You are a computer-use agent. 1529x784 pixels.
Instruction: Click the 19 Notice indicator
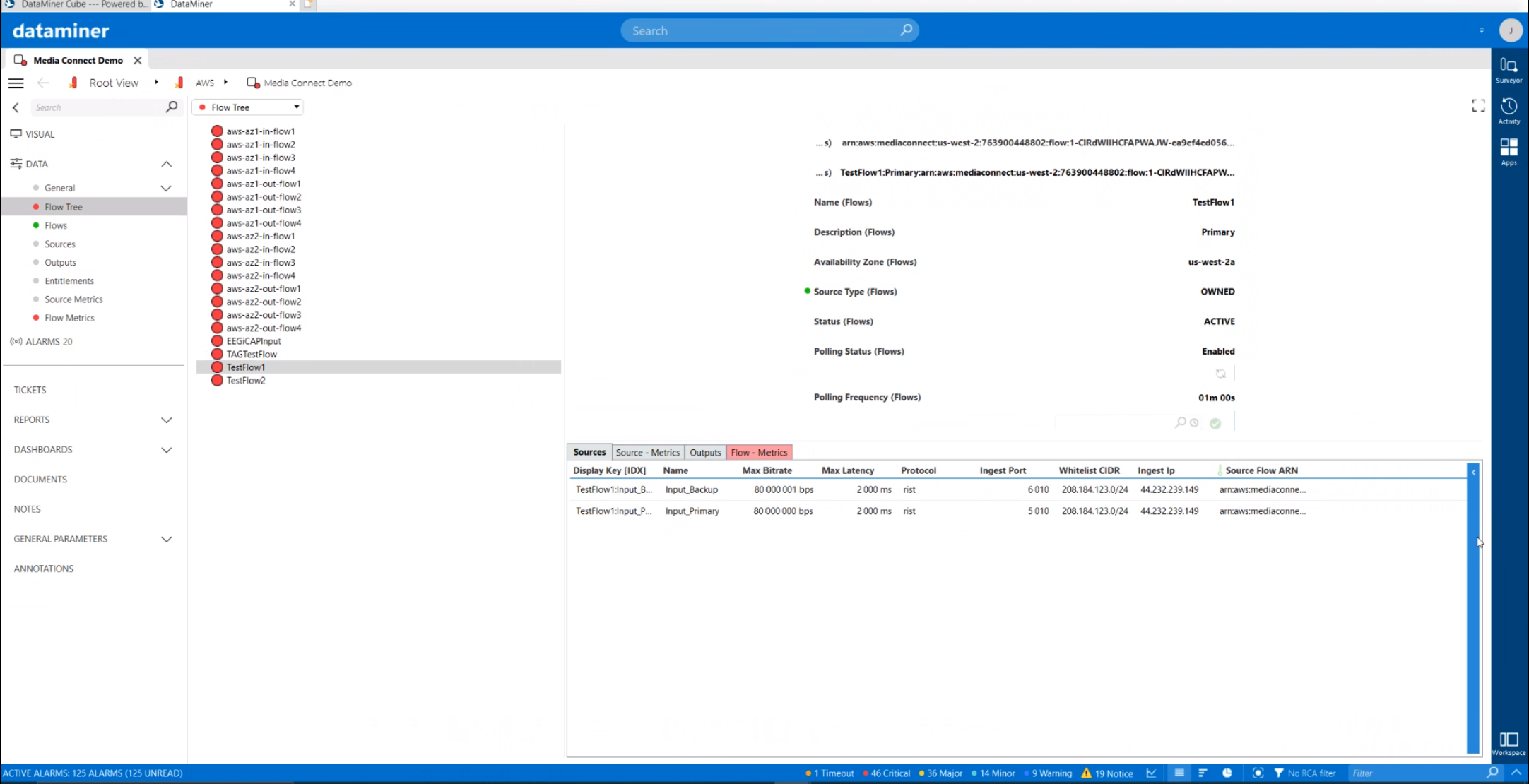(x=1107, y=773)
